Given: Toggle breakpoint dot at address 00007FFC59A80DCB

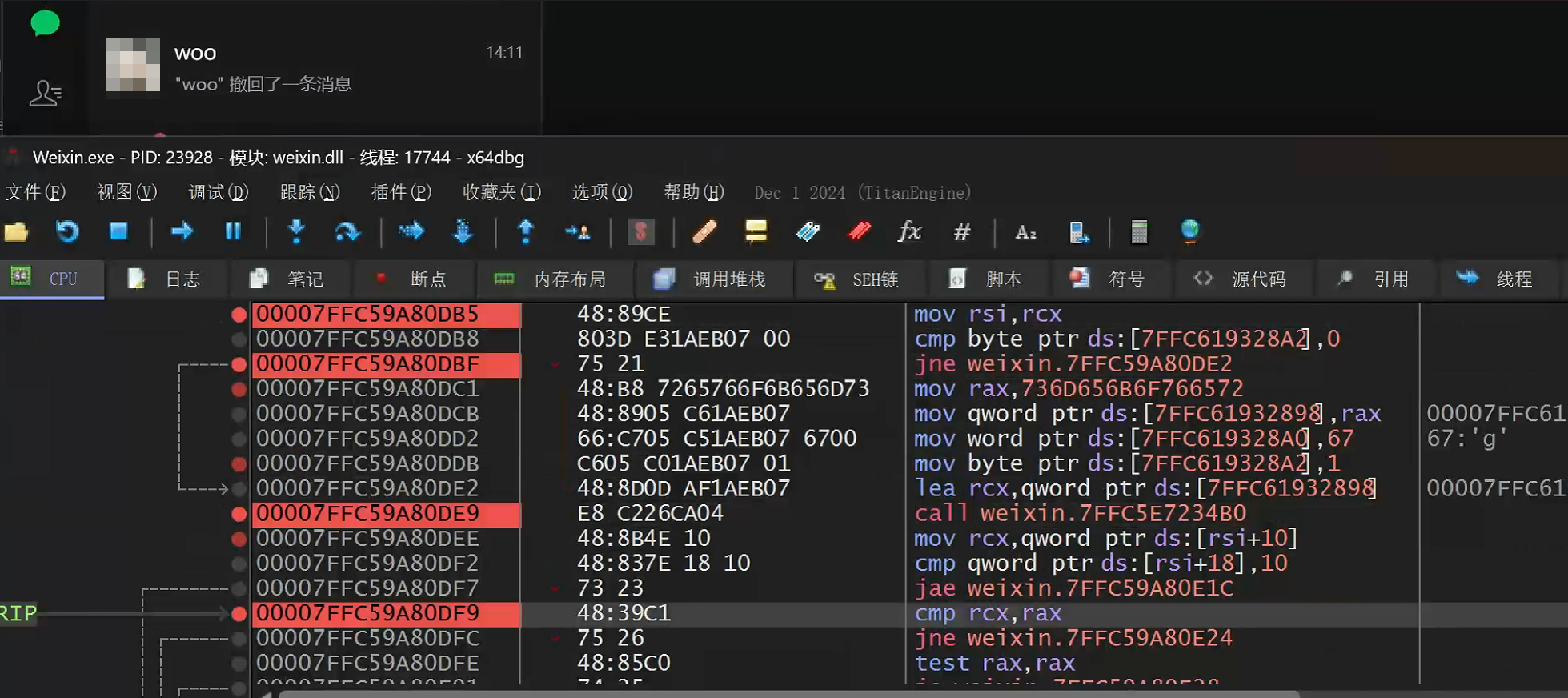Looking at the screenshot, I should click(x=239, y=414).
